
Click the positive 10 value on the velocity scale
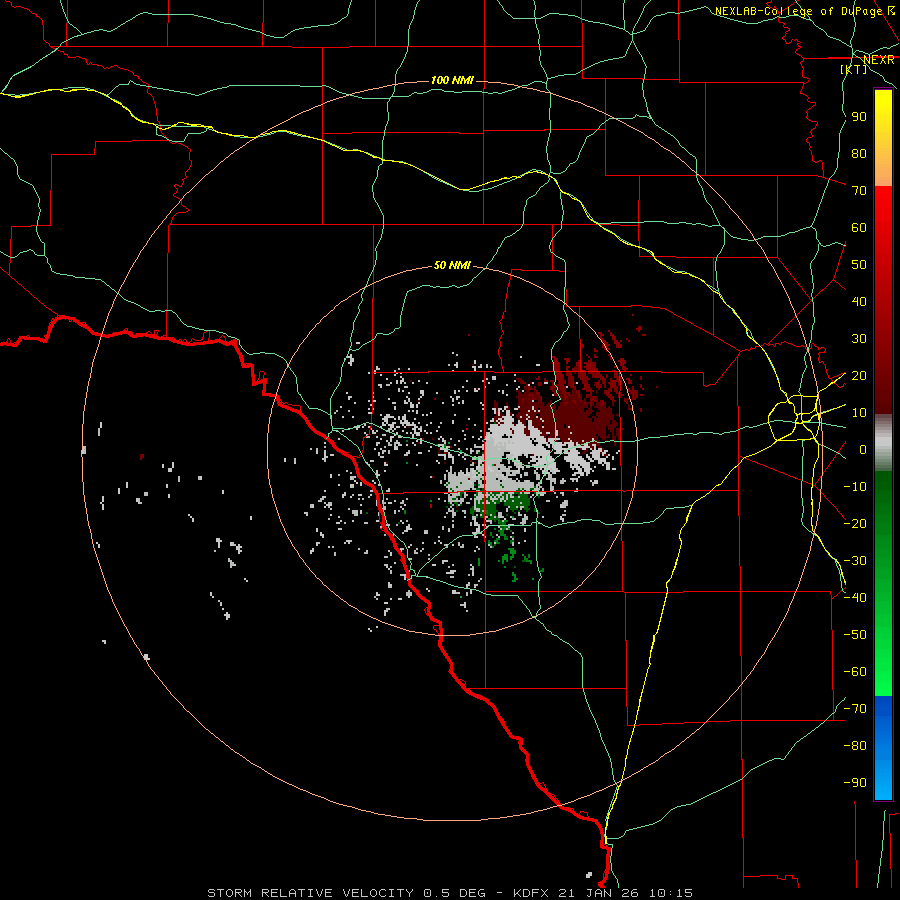859,413
